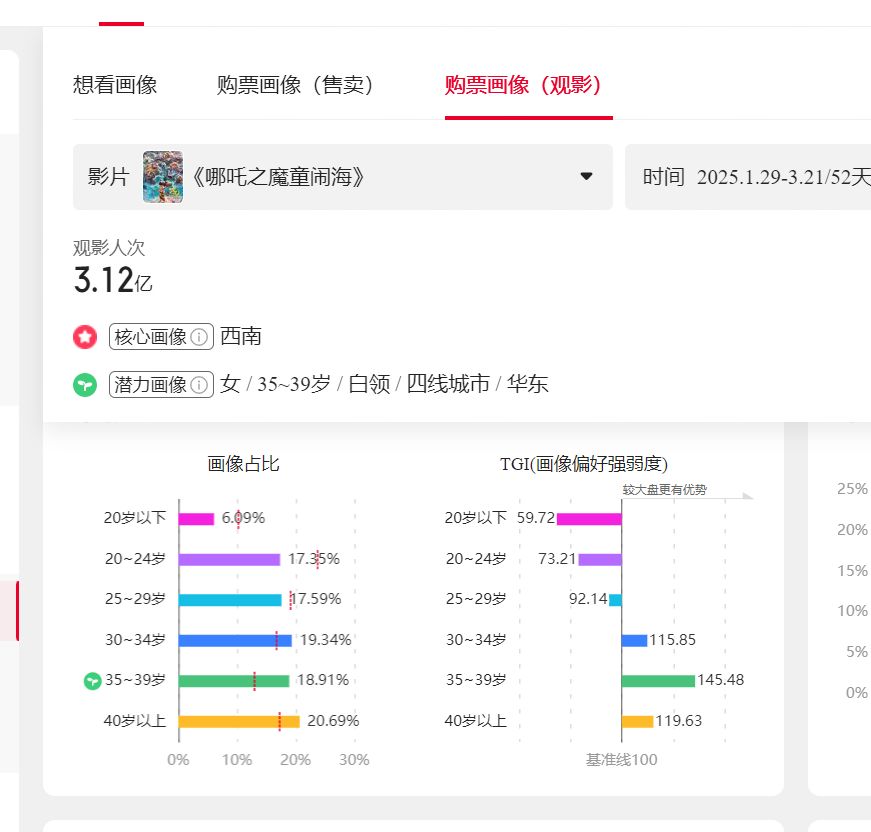The height and width of the screenshot is (832, 871).
Task: Click the red star core portrait icon
Action: [x=85, y=337]
